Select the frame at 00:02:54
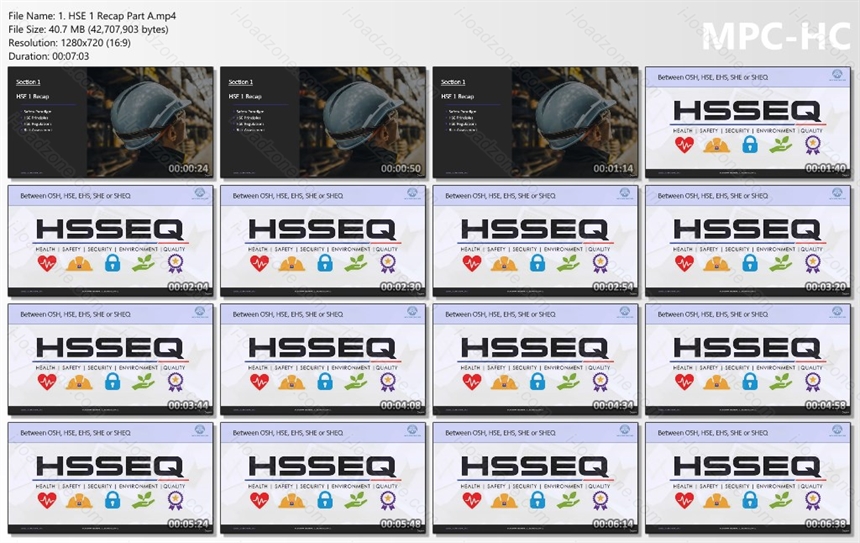 tap(535, 241)
